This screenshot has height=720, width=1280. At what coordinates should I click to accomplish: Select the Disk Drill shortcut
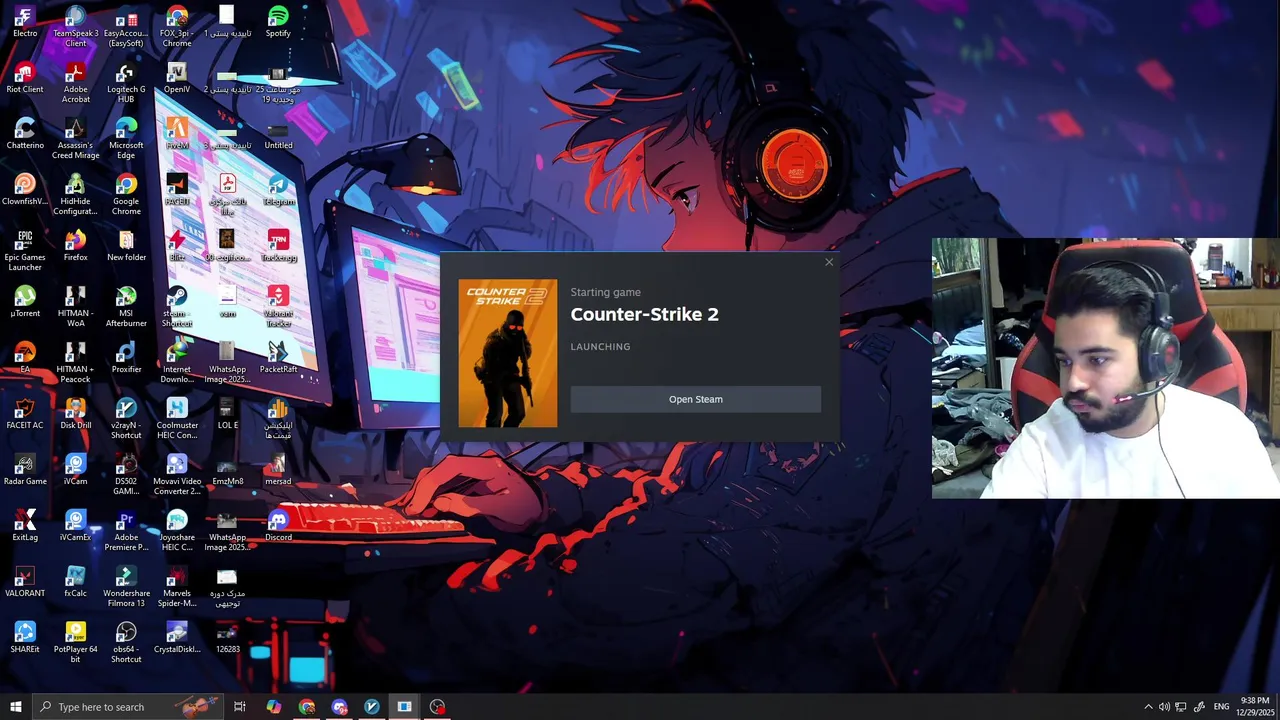[75, 414]
